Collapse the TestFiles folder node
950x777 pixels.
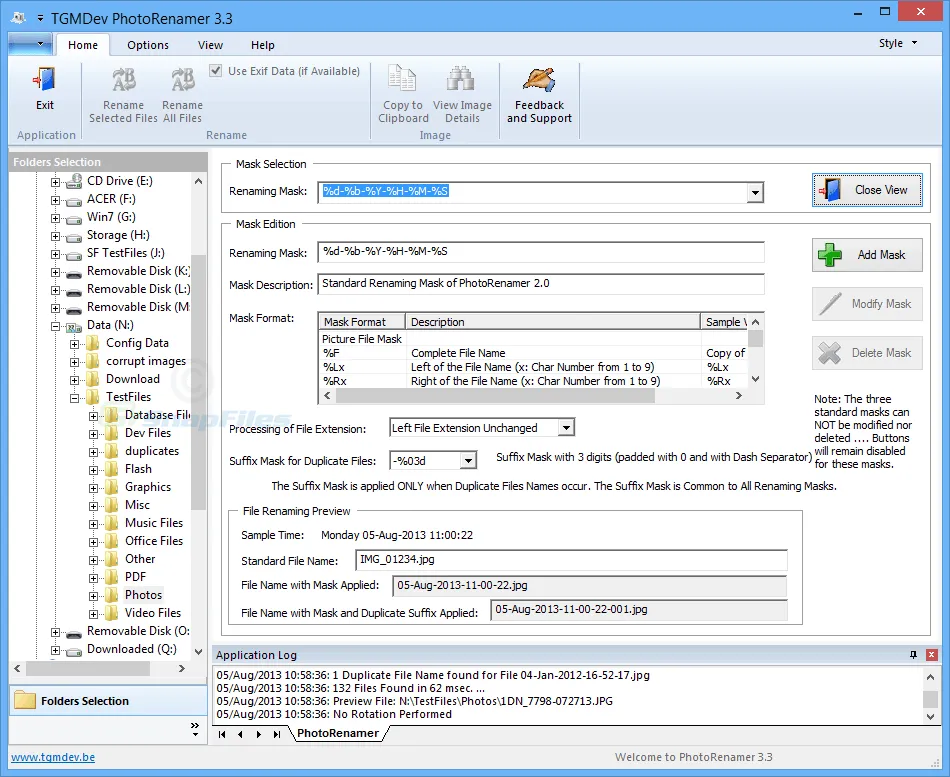74,398
